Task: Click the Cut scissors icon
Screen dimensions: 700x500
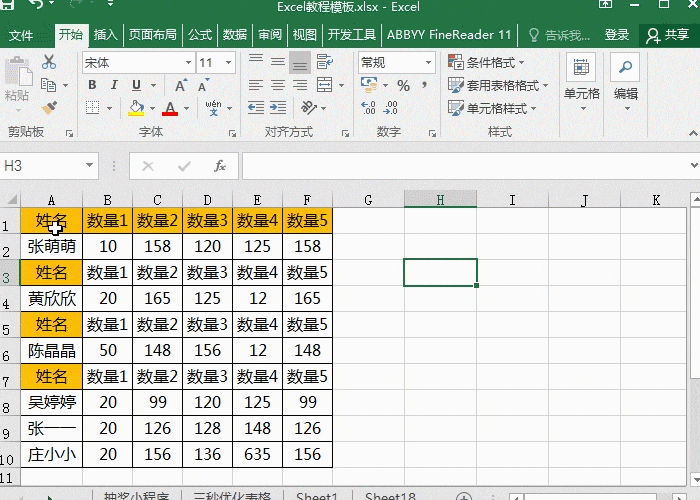Action: pos(49,63)
